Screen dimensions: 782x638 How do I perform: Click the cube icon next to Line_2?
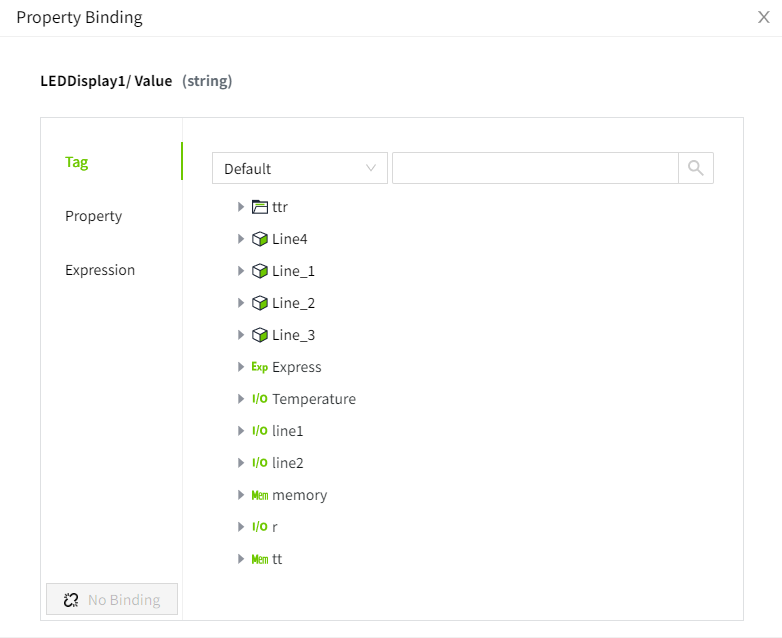[x=260, y=303]
